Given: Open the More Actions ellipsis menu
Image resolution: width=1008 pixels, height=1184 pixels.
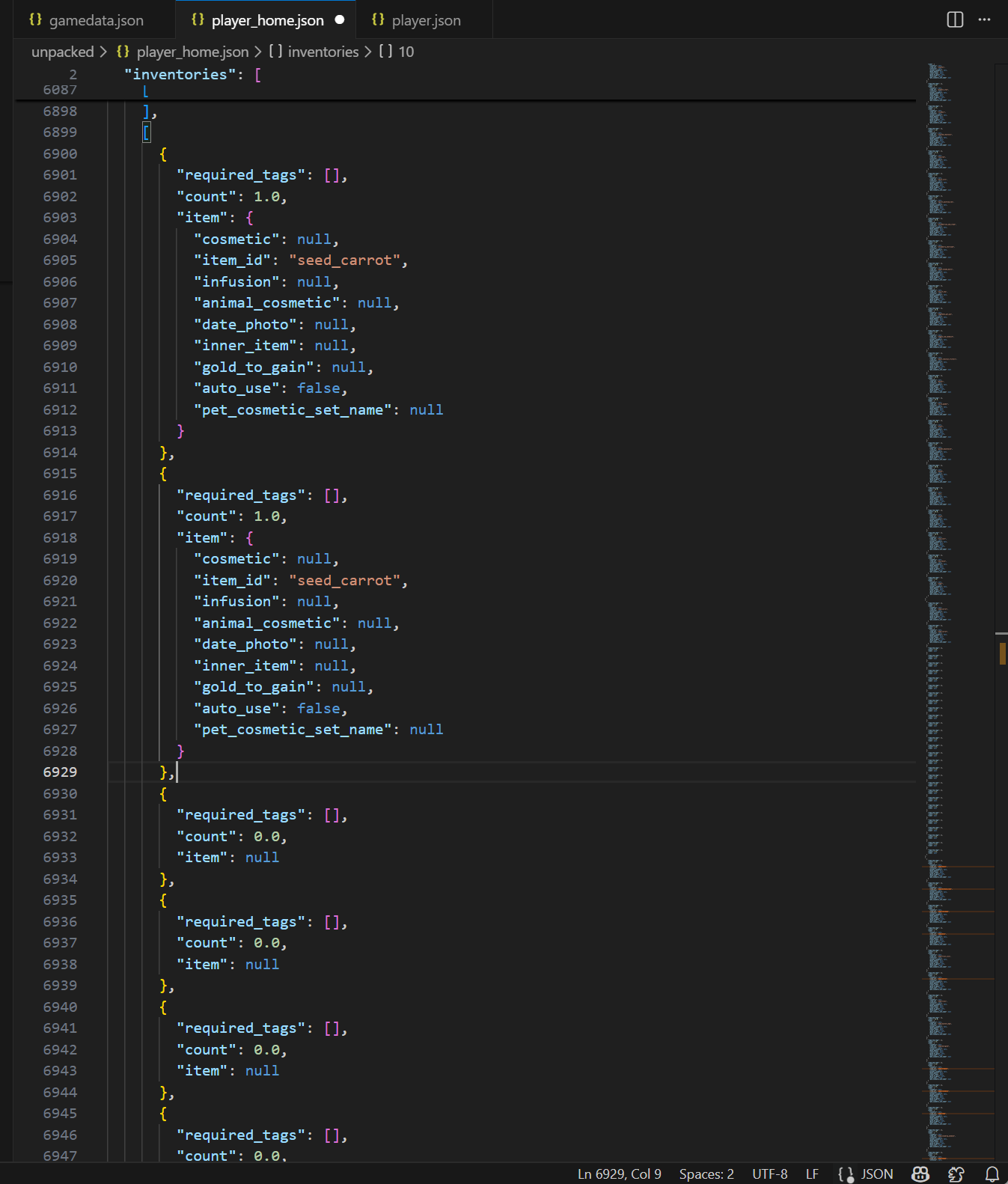Looking at the screenshot, I should point(984,19).
